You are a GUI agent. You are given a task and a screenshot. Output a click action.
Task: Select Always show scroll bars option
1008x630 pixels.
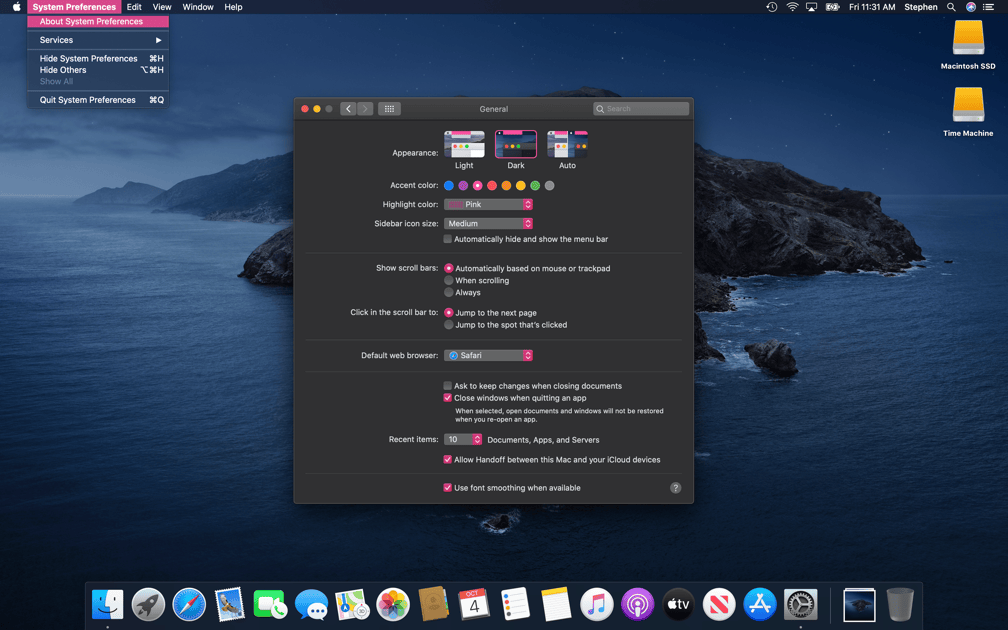(449, 292)
